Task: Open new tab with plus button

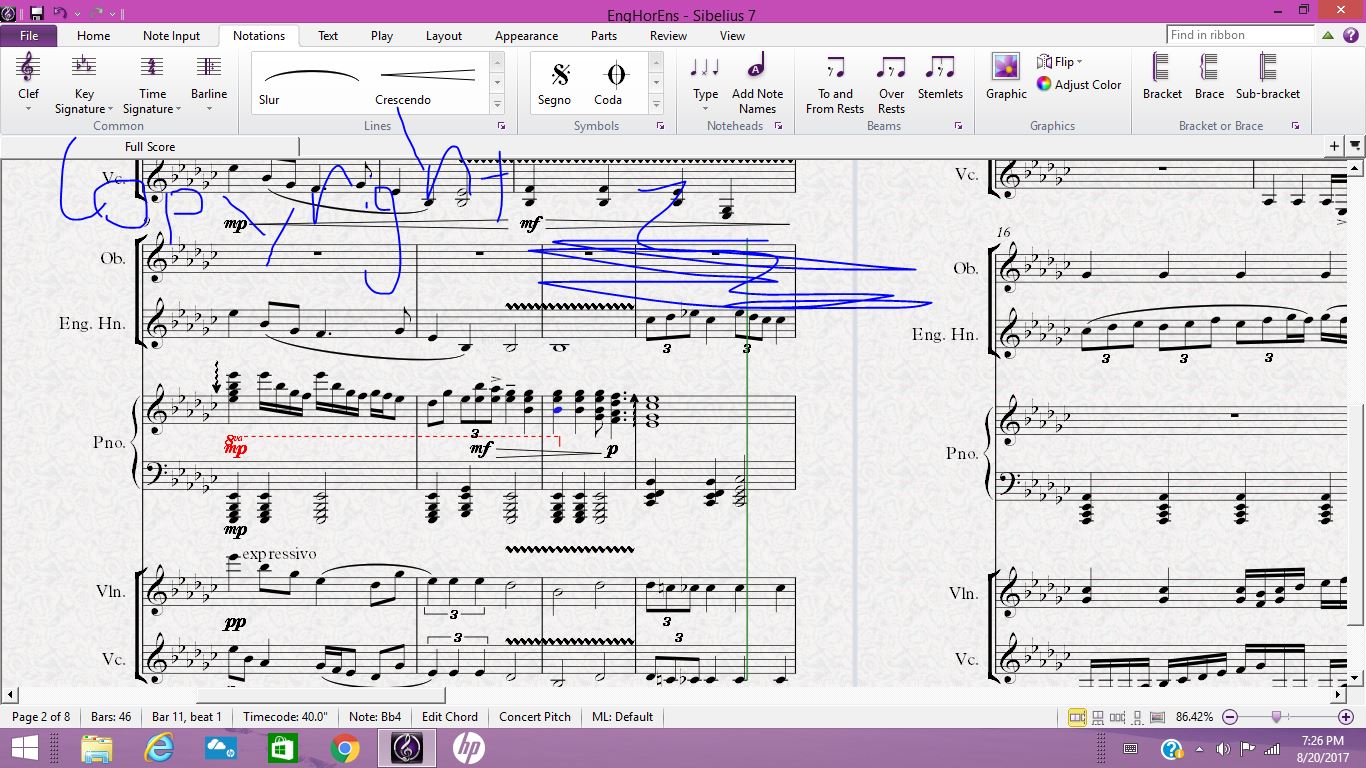Action: [x=1334, y=146]
